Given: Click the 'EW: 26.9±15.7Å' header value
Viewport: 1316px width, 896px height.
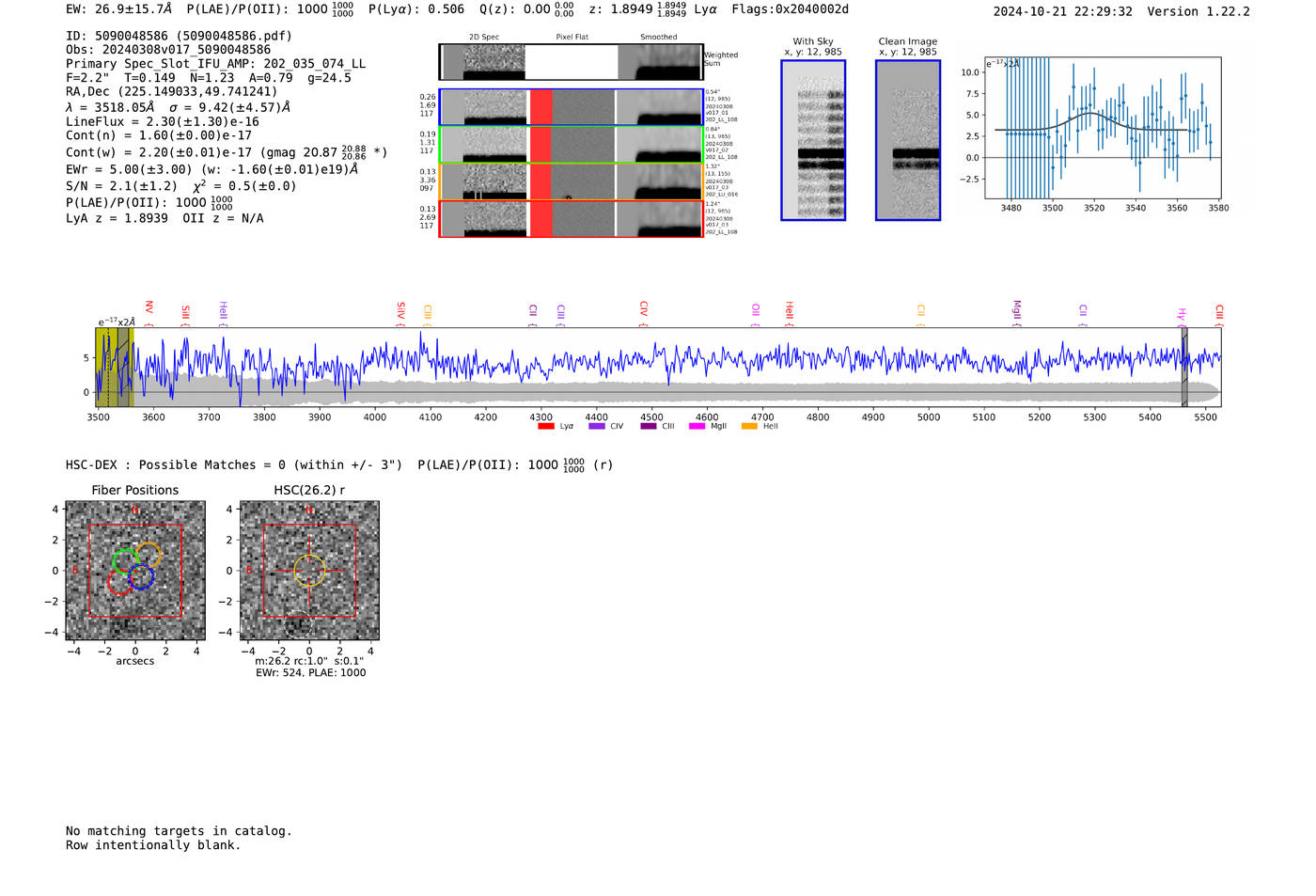Looking at the screenshot, I should coord(119,9).
